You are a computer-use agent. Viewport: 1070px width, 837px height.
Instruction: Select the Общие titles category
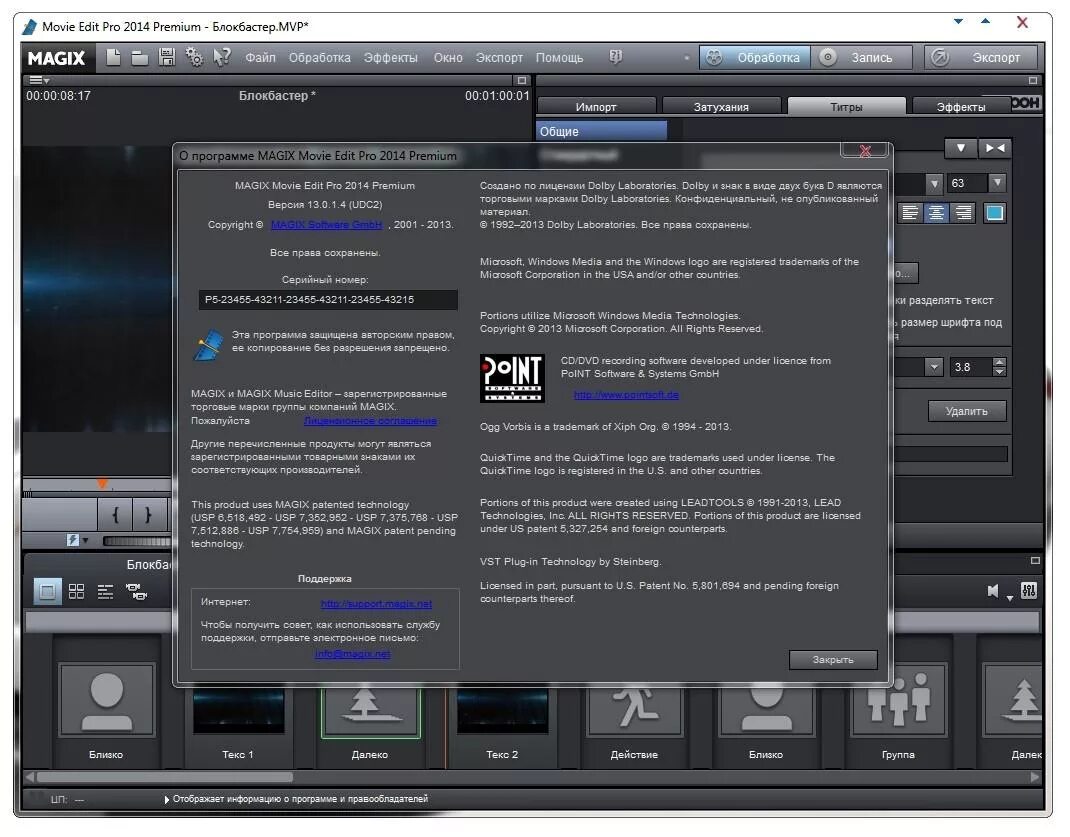[x=601, y=131]
